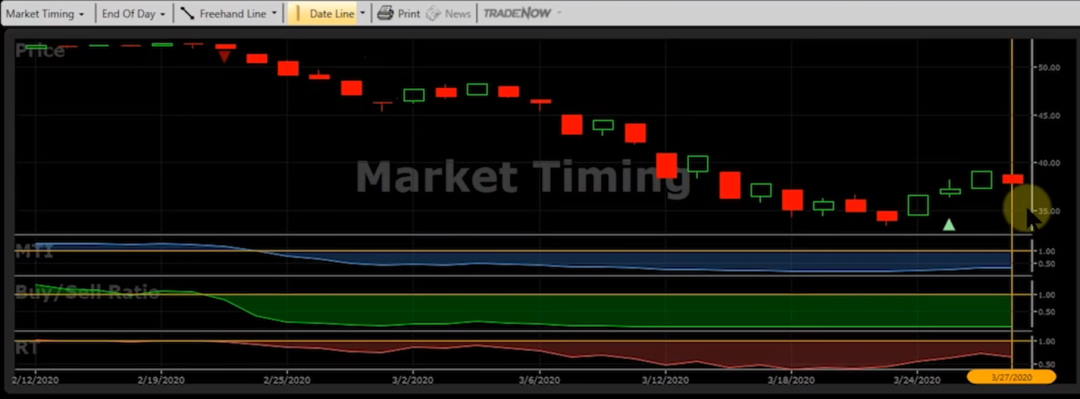This screenshot has height=399, width=1080.
Task: Click the 3/18/2020 date axis label
Action: (791, 379)
